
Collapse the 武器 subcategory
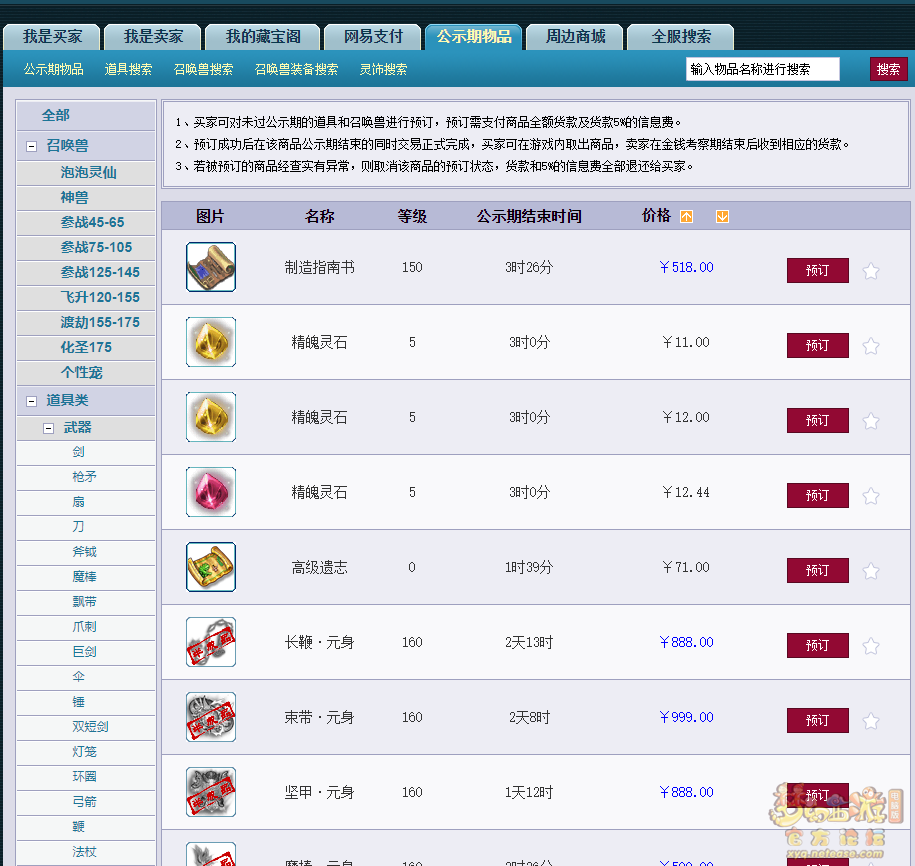(48, 428)
